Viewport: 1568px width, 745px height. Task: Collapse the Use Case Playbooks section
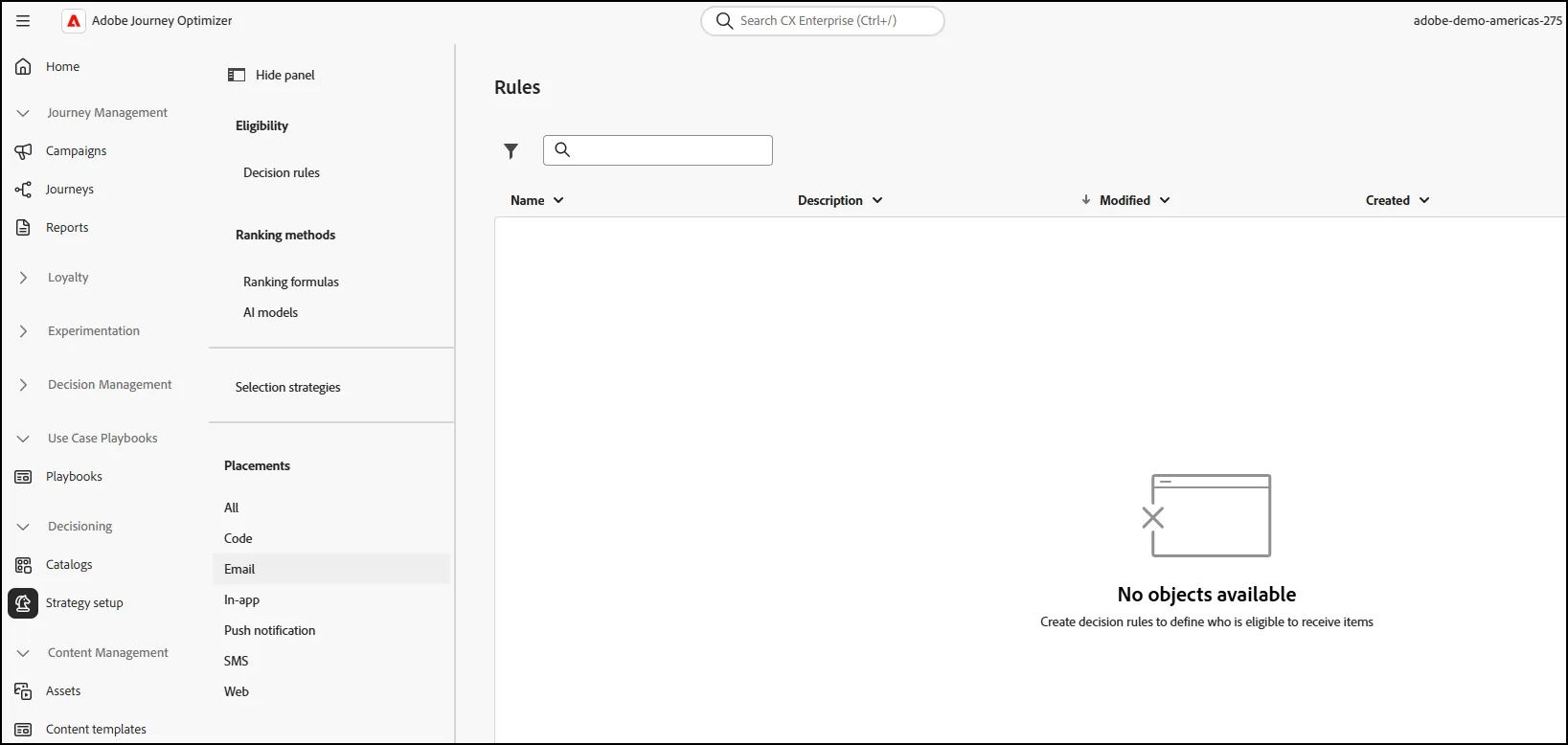(23, 438)
